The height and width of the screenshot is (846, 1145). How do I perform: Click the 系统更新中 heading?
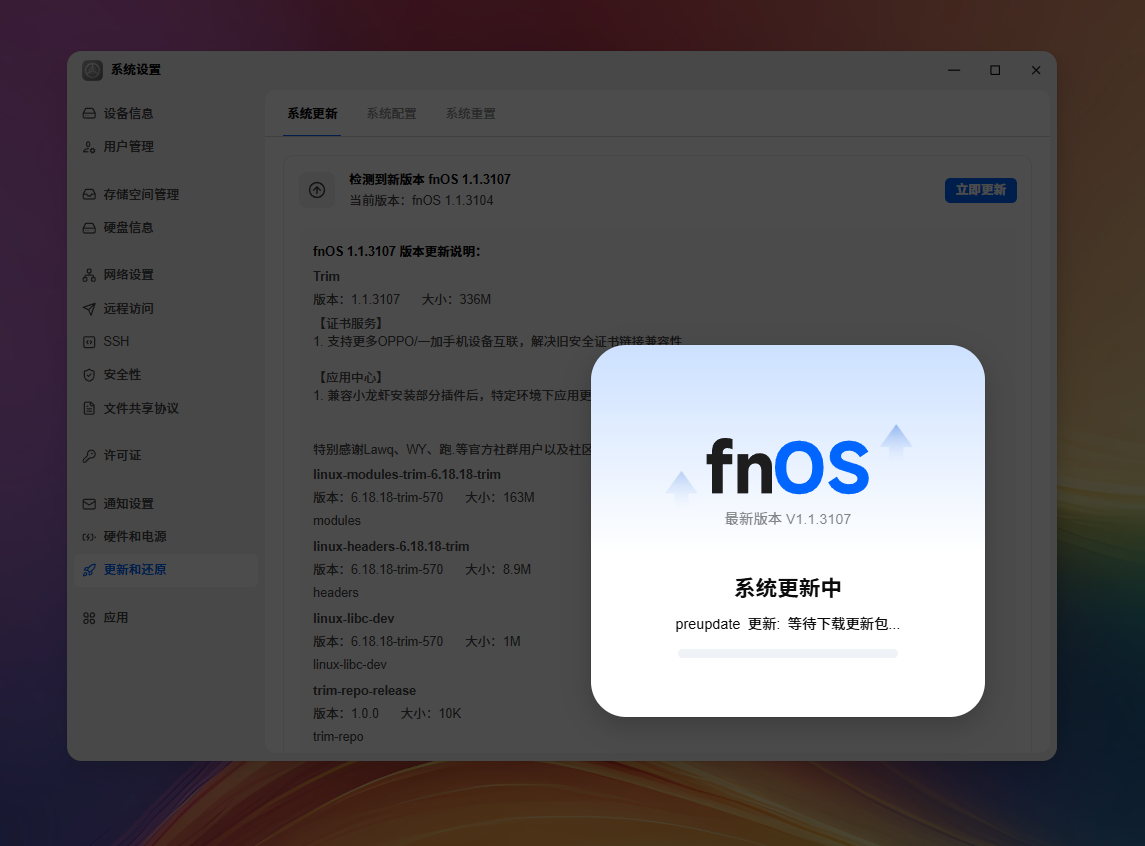pos(787,588)
